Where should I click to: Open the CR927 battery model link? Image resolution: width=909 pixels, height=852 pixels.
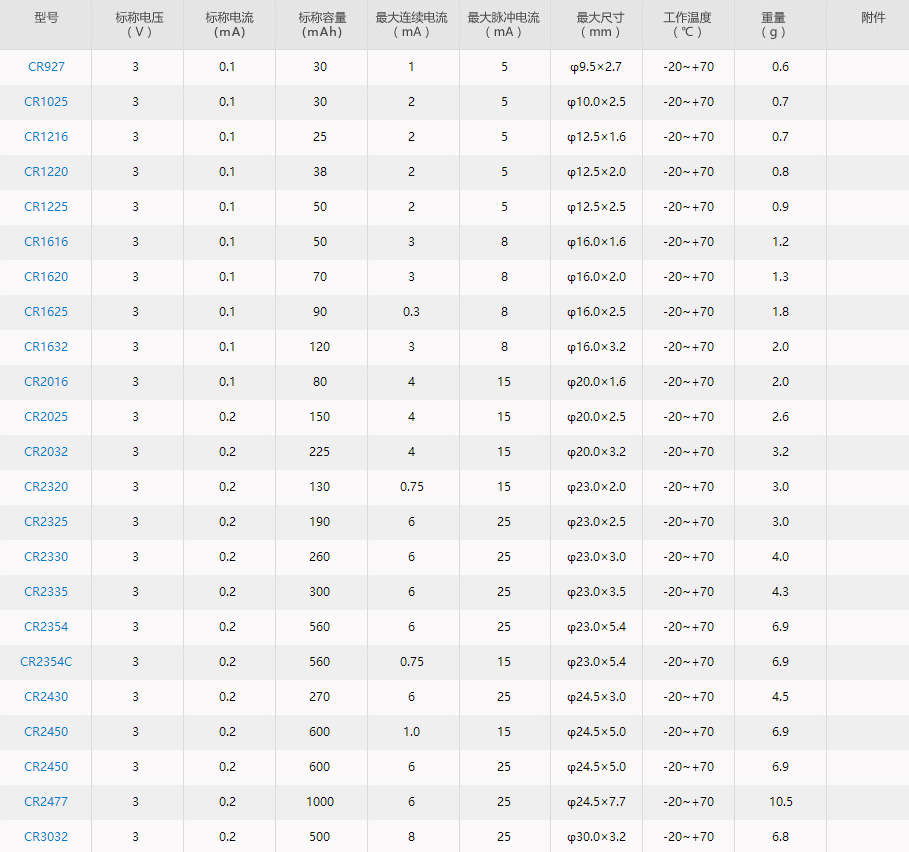coord(46,67)
